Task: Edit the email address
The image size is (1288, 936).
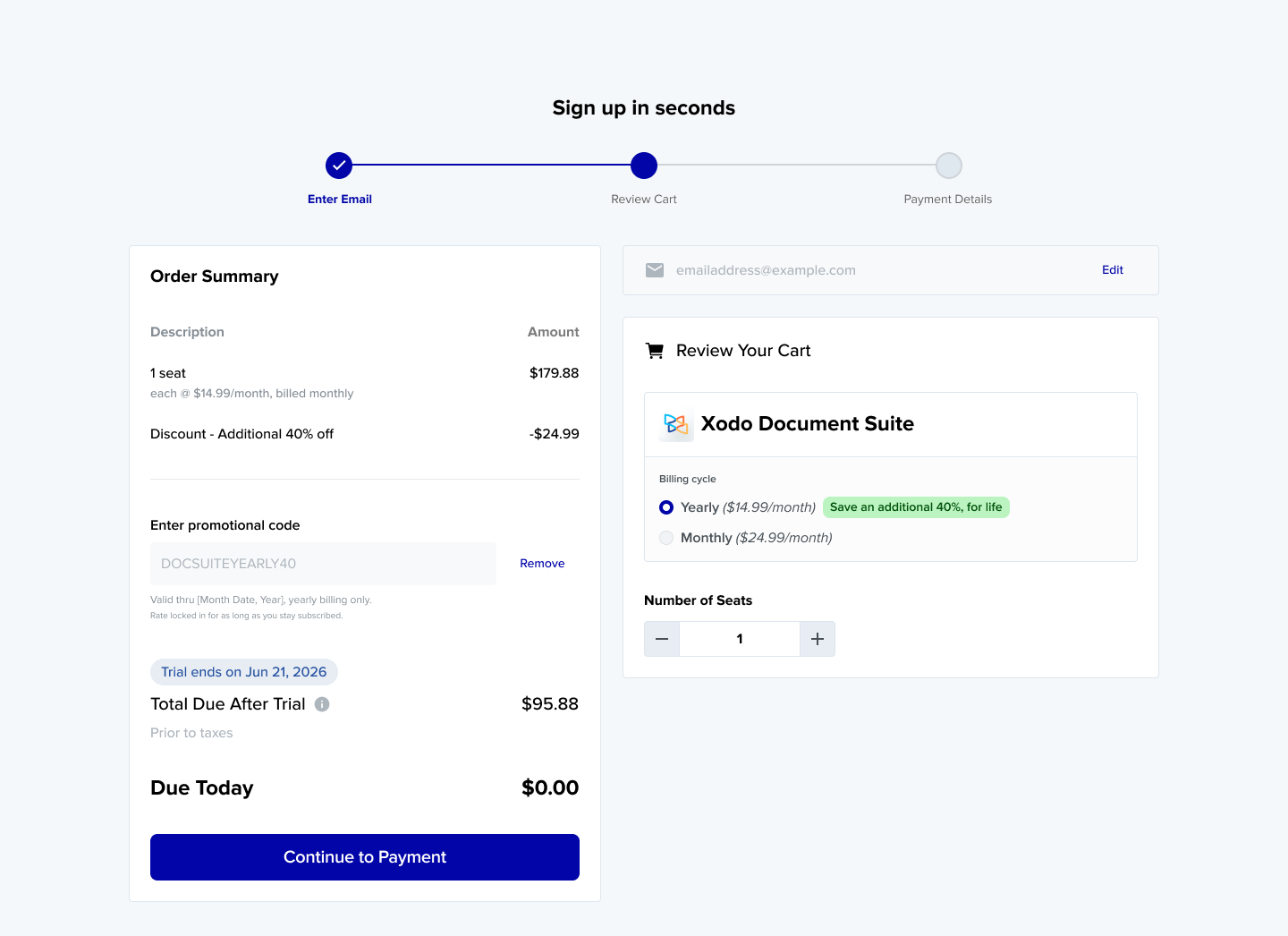Action: coord(1113,270)
